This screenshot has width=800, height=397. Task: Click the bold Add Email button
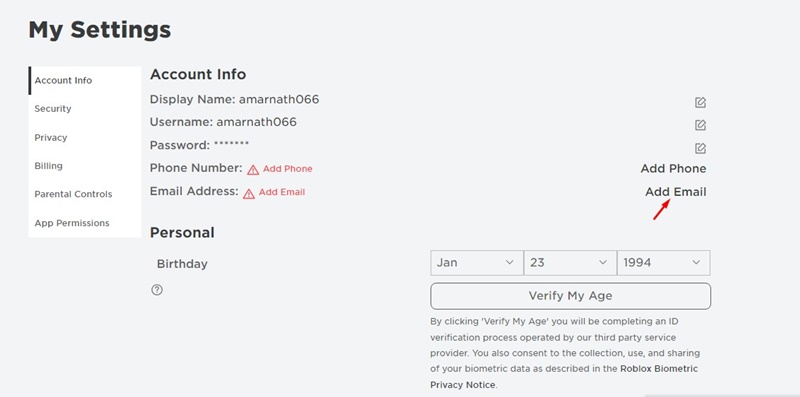point(676,192)
